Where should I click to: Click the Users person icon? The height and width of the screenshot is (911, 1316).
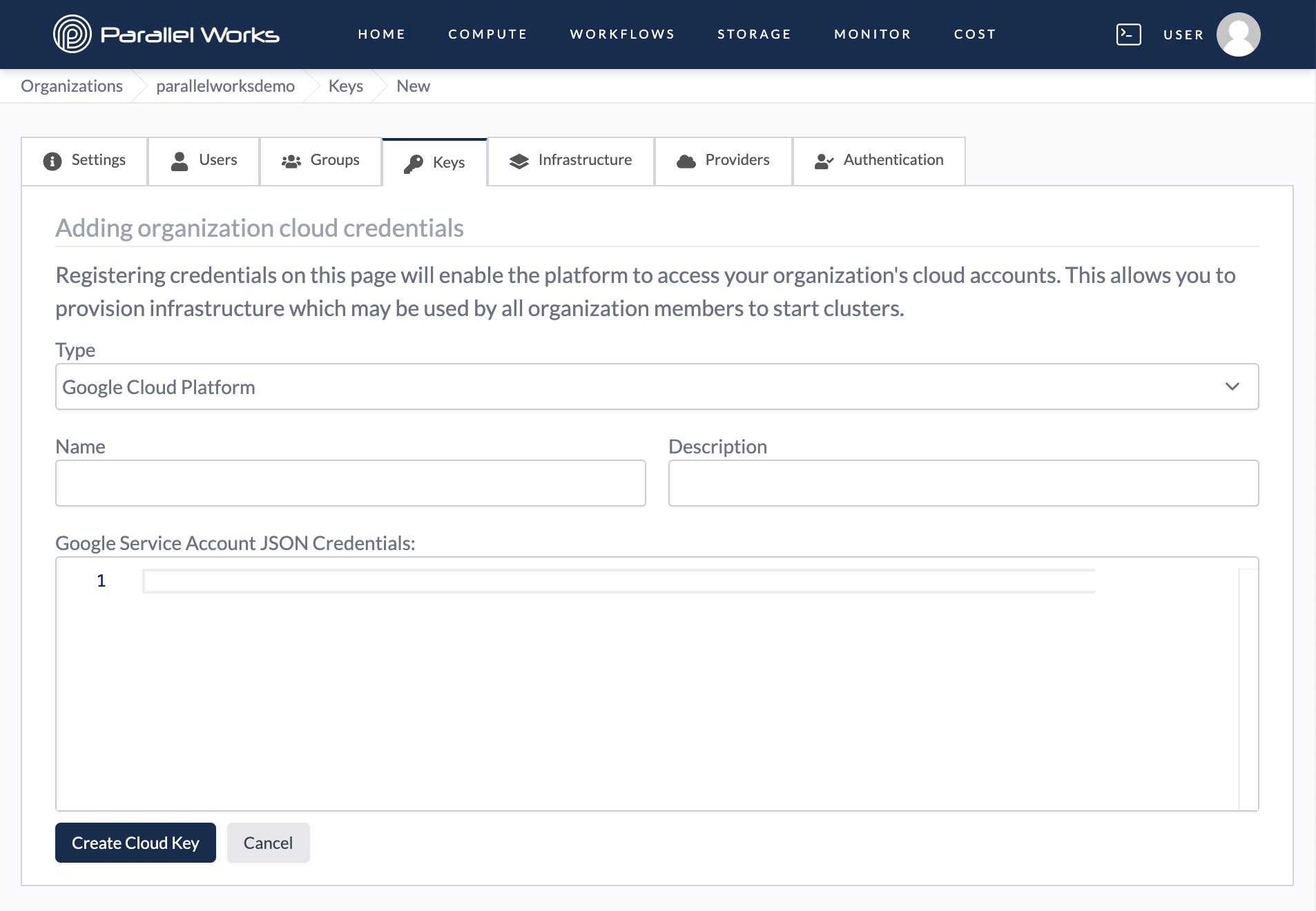180,161
